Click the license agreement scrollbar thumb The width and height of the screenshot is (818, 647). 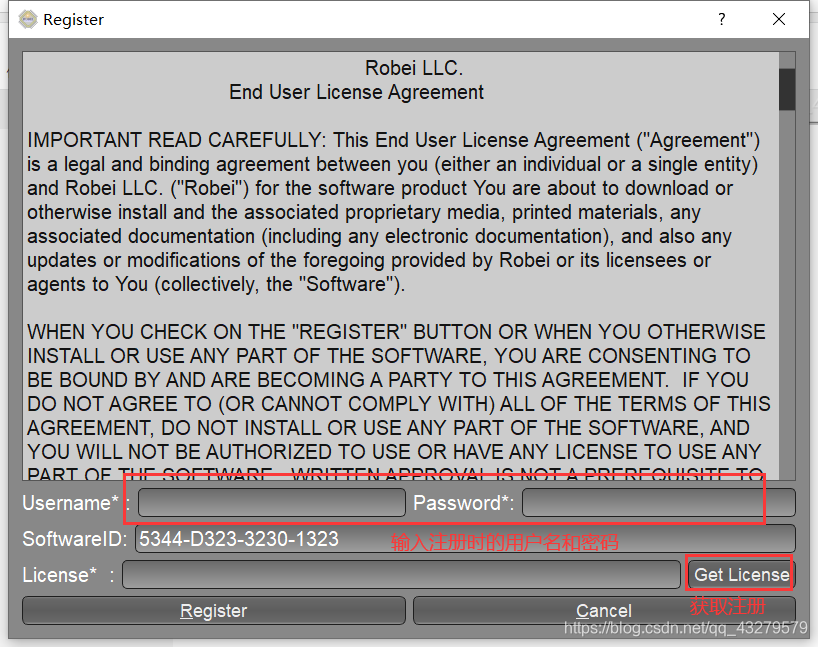(x=787, y=89)
